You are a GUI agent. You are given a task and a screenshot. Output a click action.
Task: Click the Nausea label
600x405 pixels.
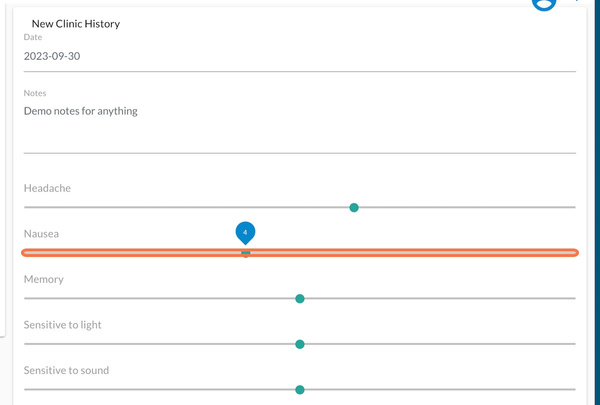click(x=41, y=234)
